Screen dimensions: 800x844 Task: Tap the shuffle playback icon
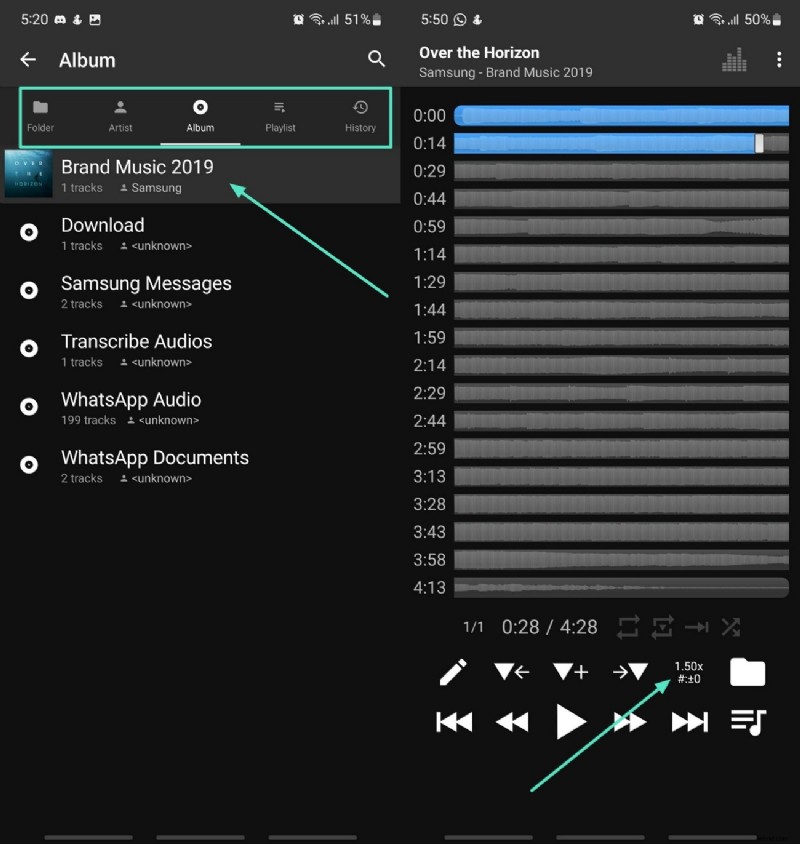coord(731,627)
